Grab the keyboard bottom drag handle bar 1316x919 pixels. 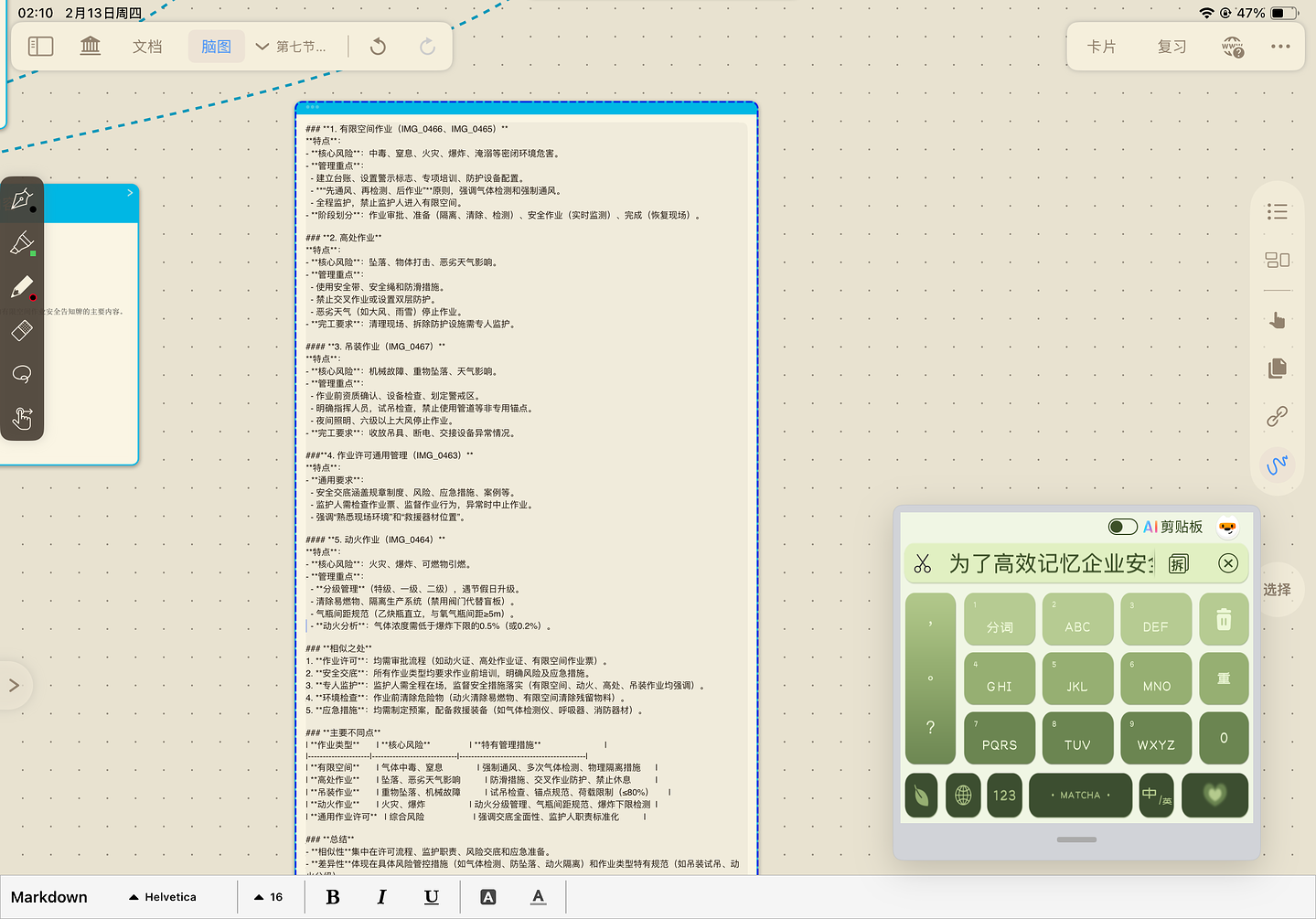click(x=1076, y=839)
